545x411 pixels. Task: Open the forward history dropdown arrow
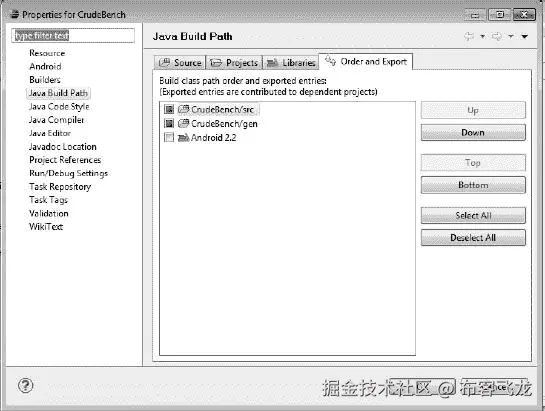pos(511,36)
